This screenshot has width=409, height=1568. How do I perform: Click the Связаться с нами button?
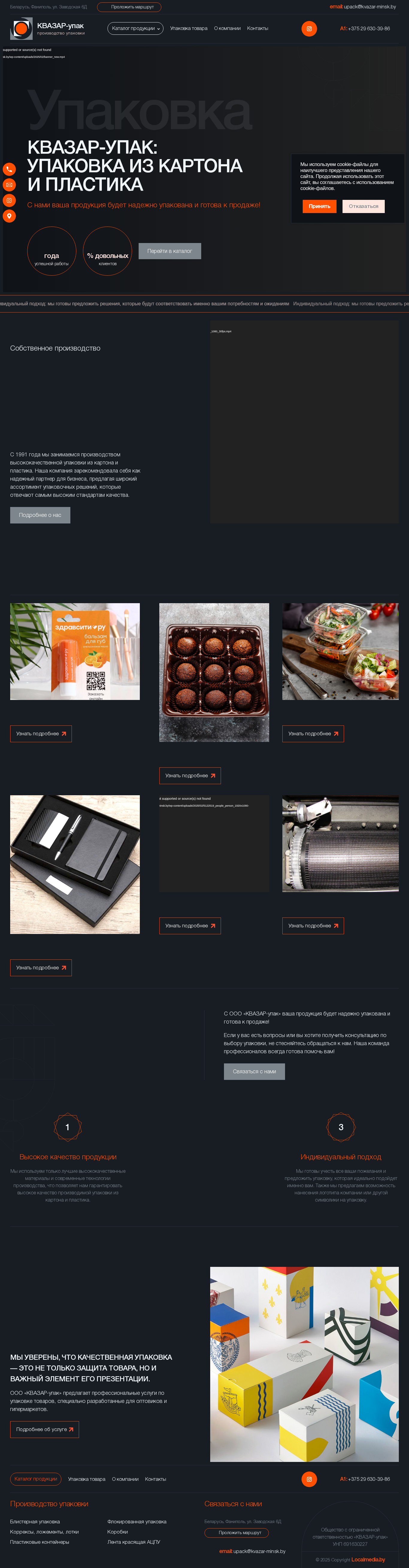pos(255,1071)
